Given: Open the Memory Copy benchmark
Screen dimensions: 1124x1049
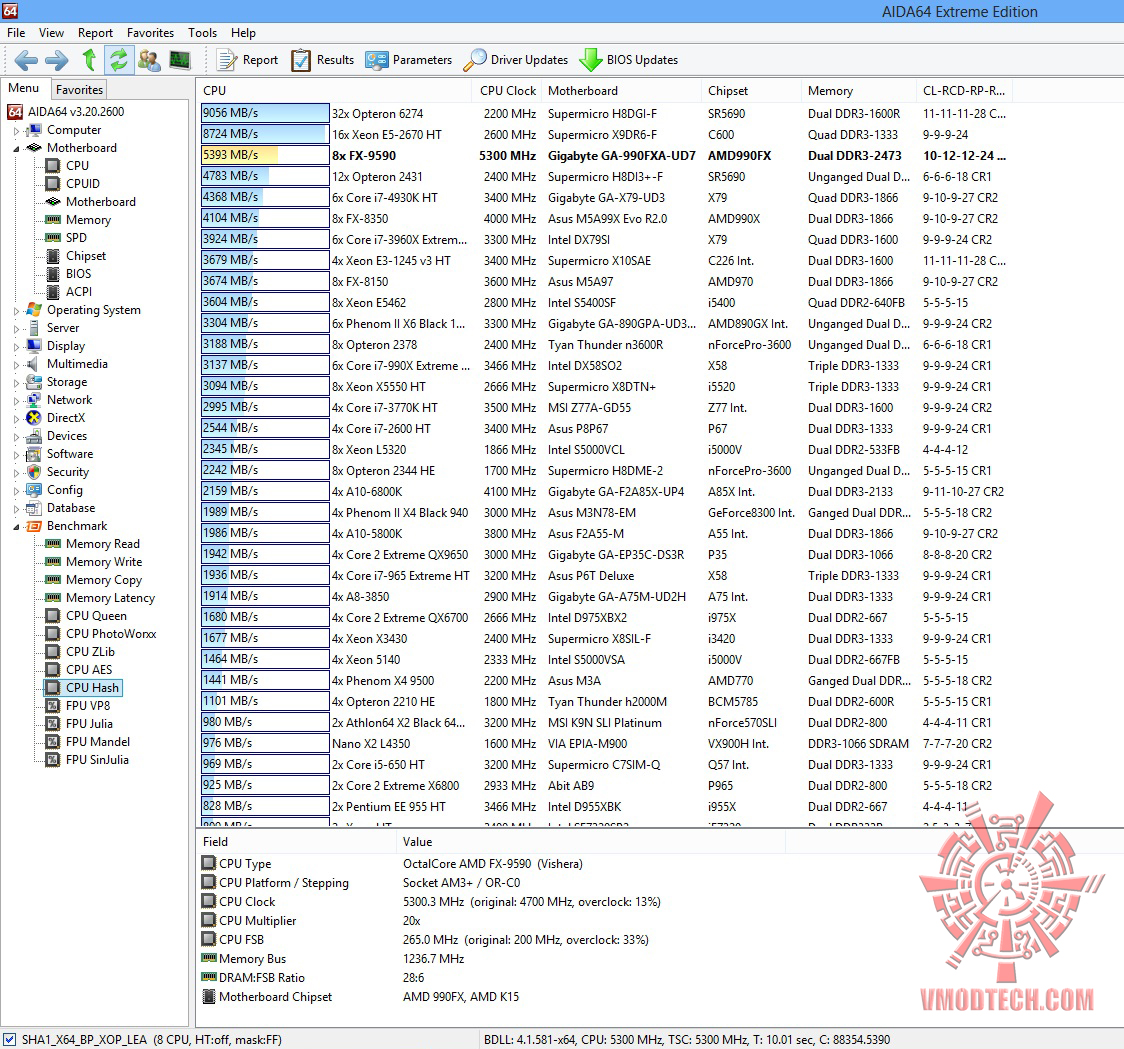Looking at the screenshot, I should 104,580.
